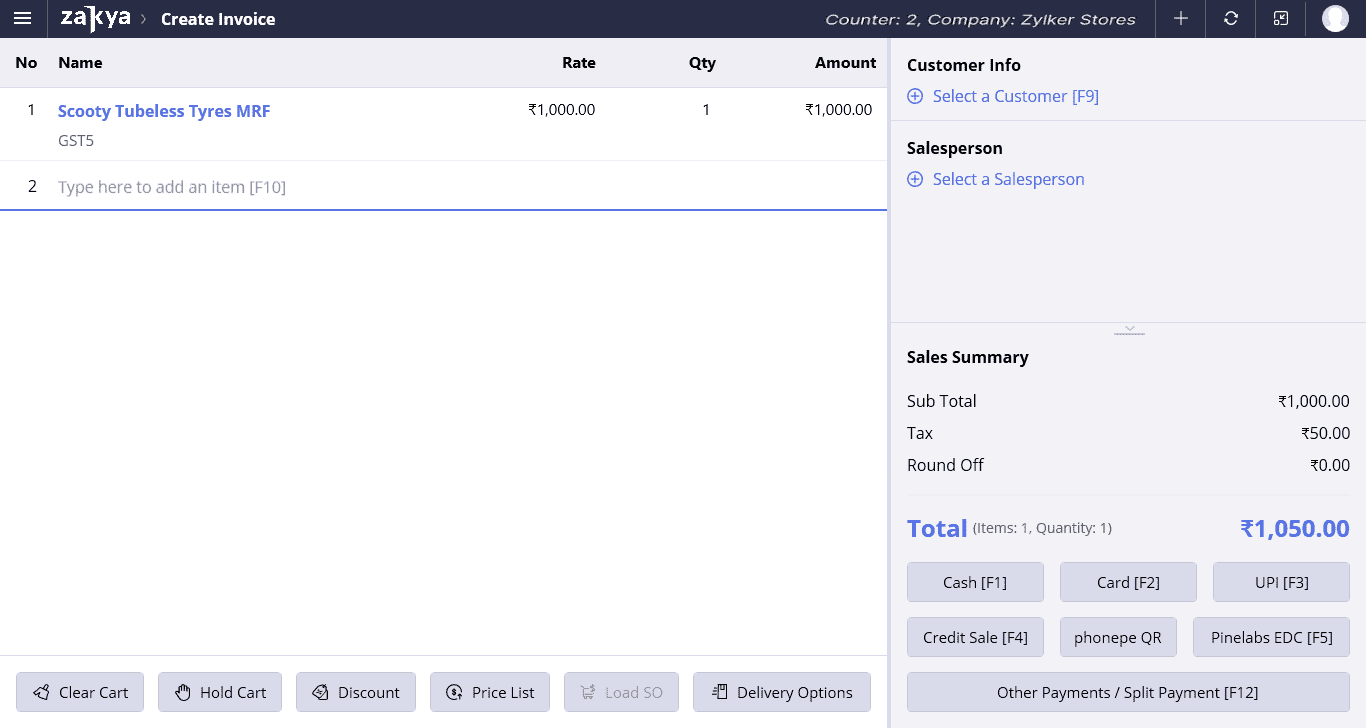Apply a Discount via button

[x=356, y=692]
